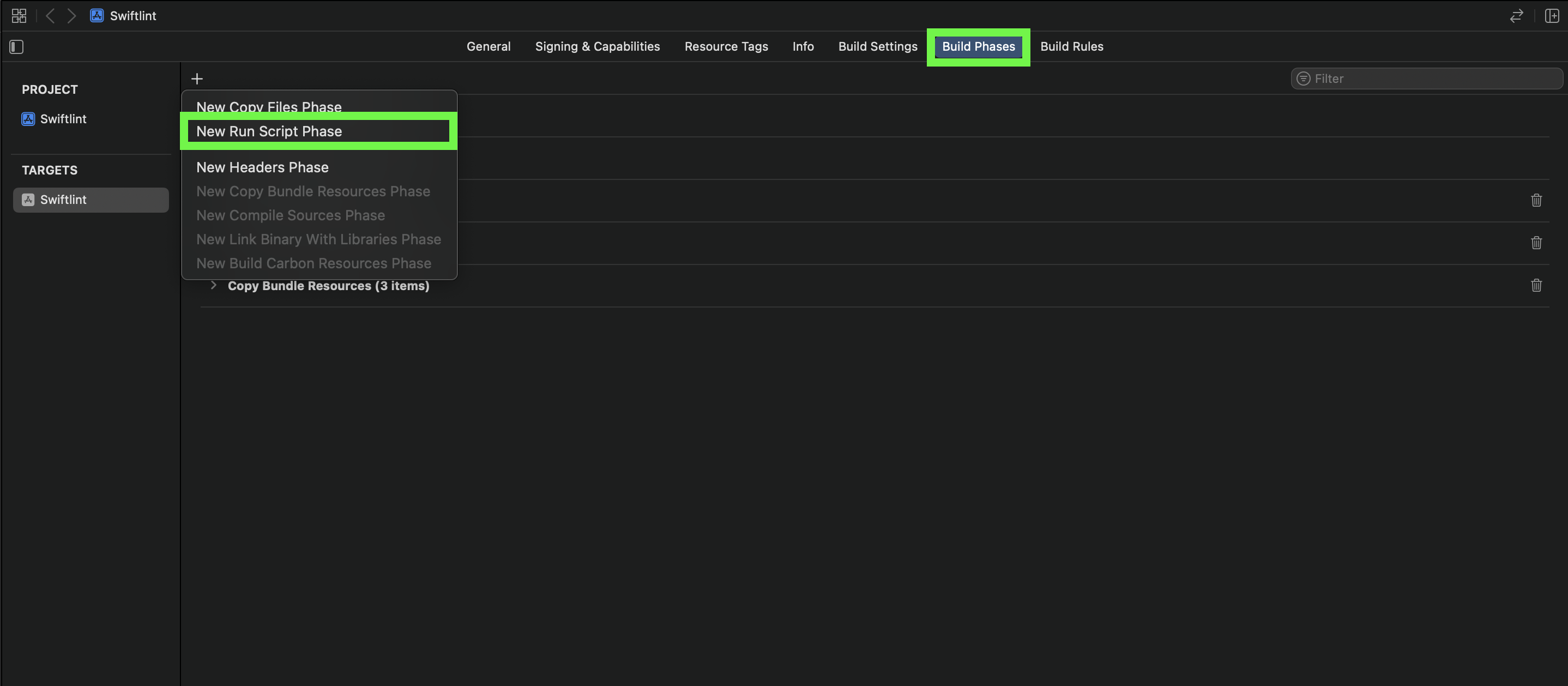Add editor on right icon
Viewport: 1568px width, 686px height.
[1552, 16]
